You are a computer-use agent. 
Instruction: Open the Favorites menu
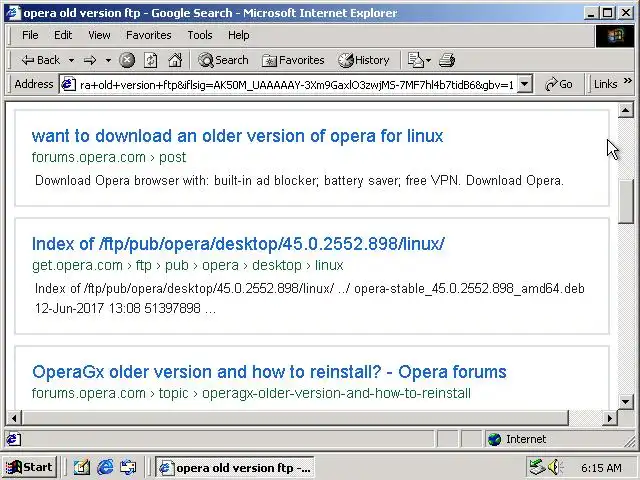tap(149, 35)
